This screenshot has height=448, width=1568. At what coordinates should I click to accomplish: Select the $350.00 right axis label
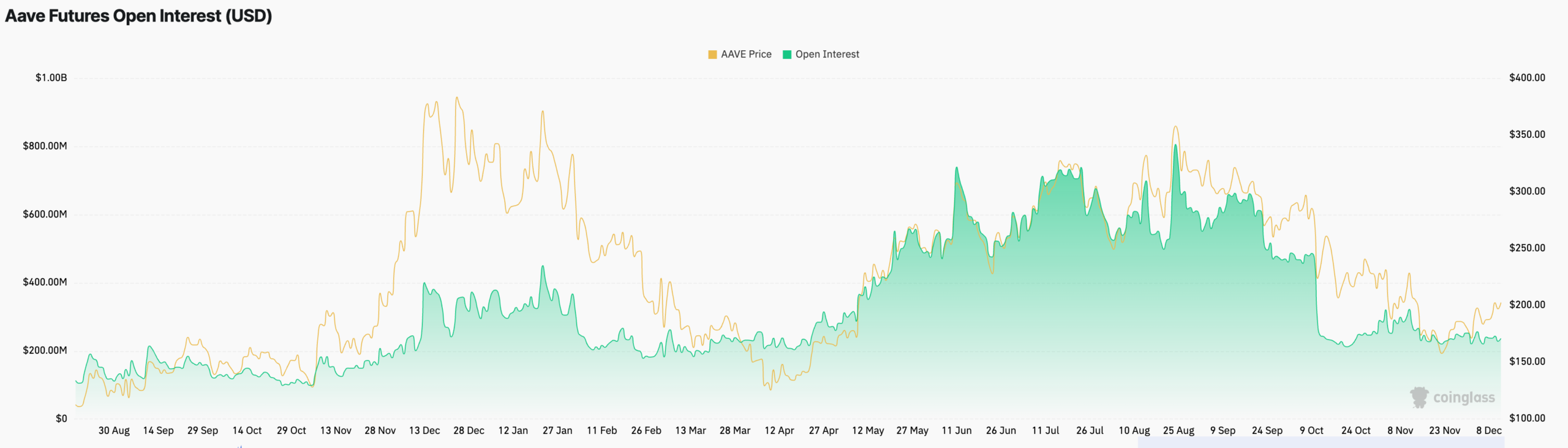(x=1527, y=134)
